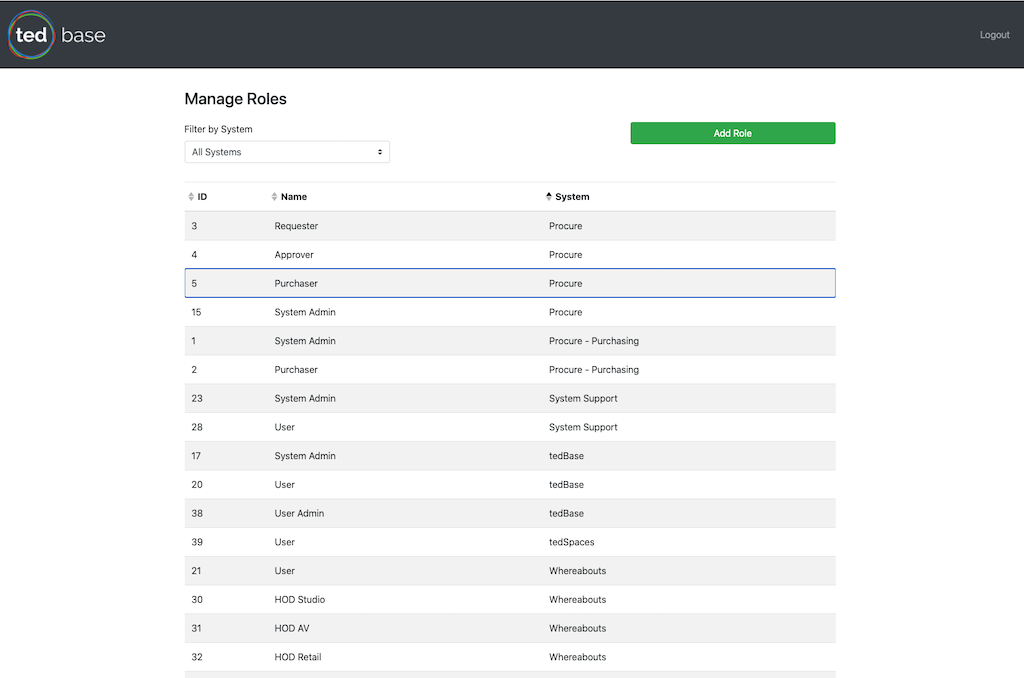Viewport: 1024px width, 678px height.
Task: Select the HOD Studio role row
Action: (510, 600)
